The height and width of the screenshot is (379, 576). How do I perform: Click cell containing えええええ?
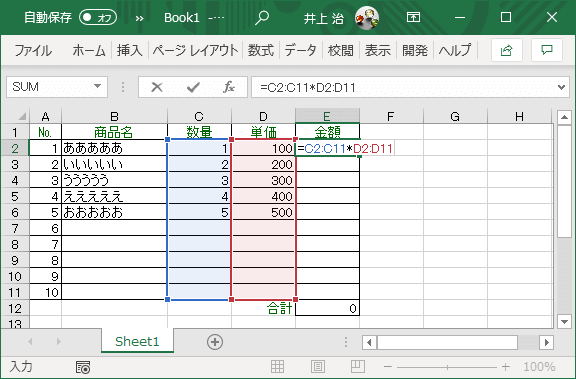(114, 196)
